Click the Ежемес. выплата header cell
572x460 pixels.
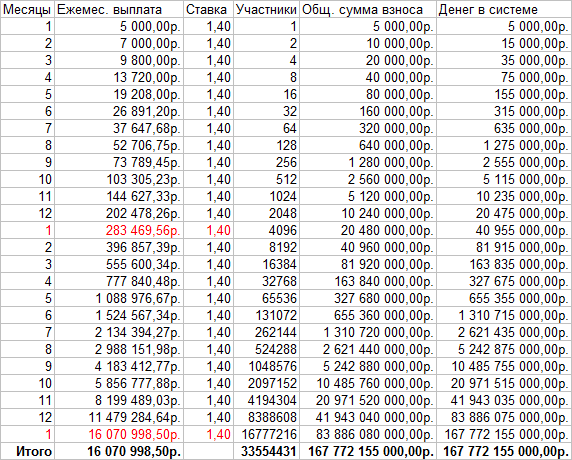119,9
